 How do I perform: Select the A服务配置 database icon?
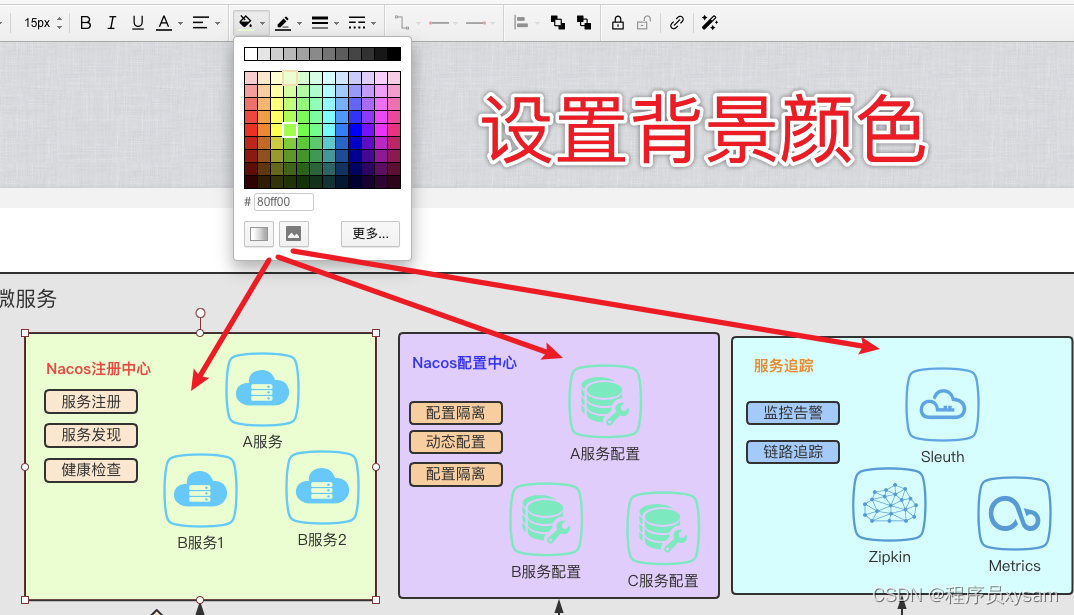605,401
